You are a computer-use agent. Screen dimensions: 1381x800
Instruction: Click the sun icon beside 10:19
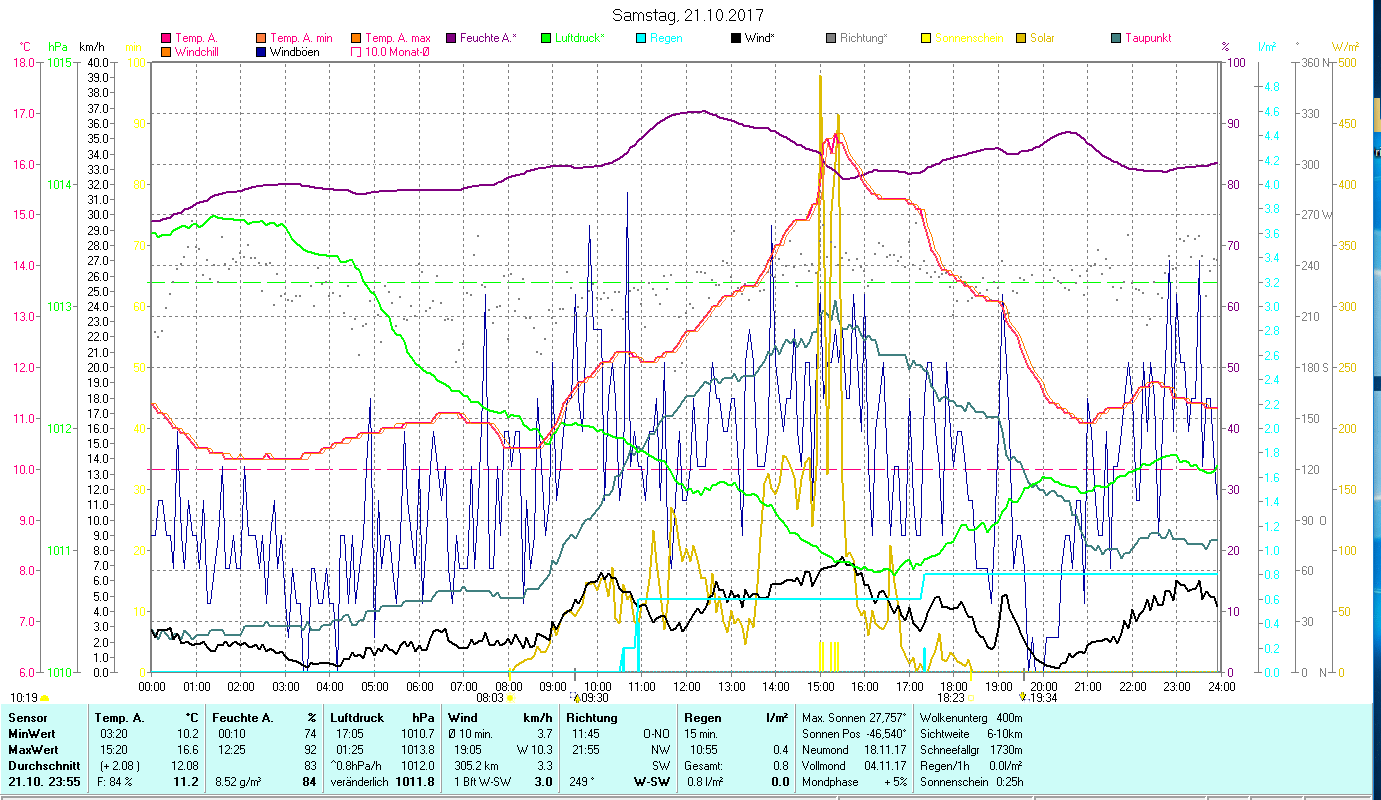click(44, 698)
